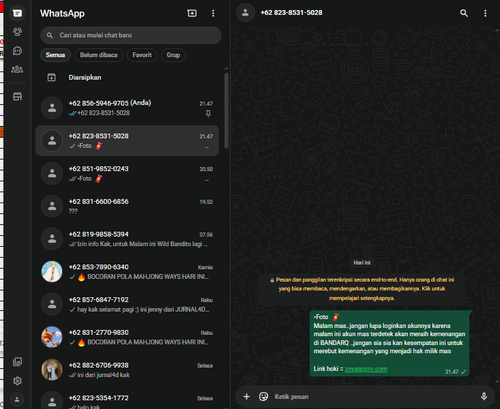
Task: Open the attach plus icon
Action: [x=246, y=396]
